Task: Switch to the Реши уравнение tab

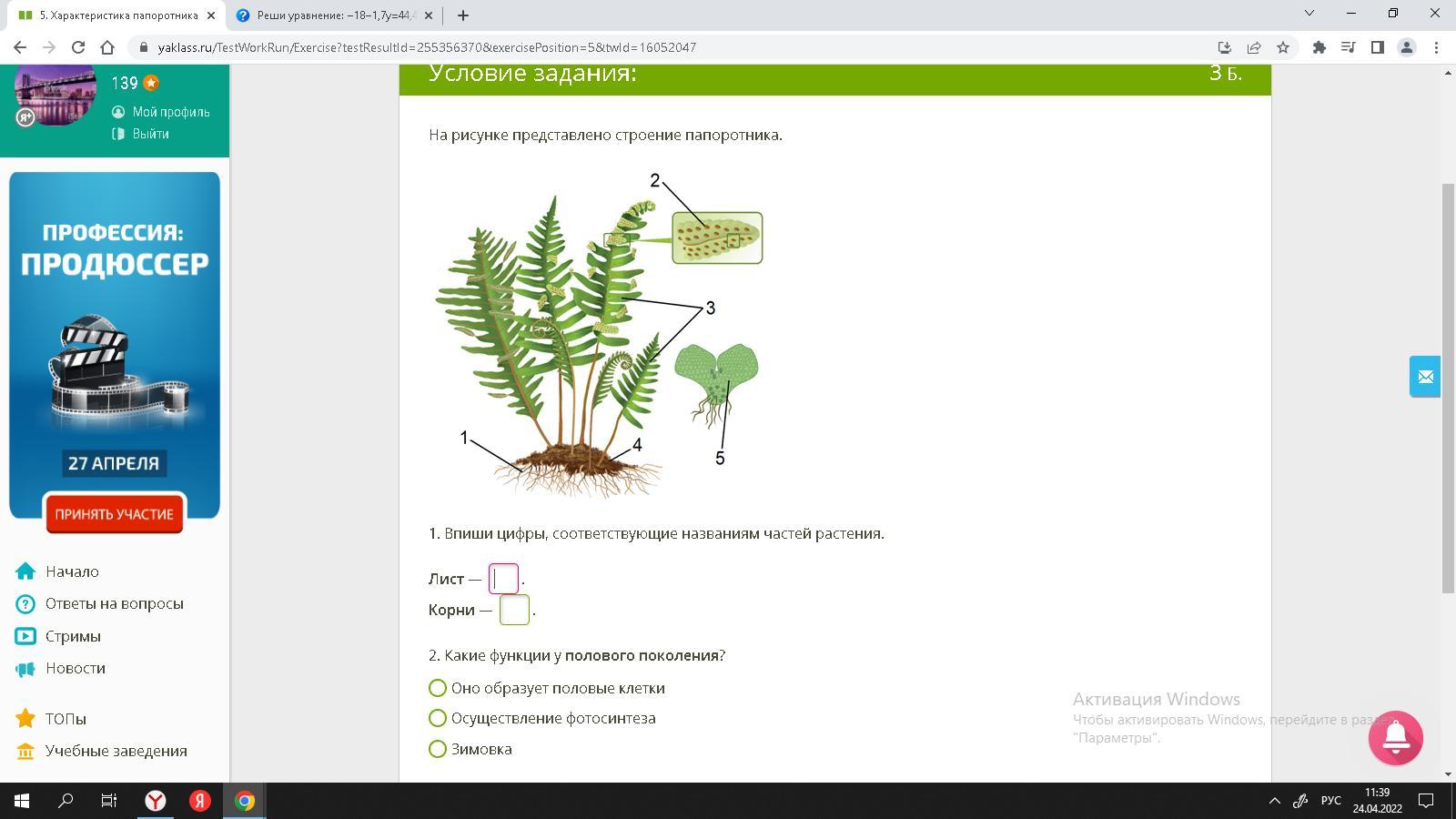Action: [x=336, y=15]
